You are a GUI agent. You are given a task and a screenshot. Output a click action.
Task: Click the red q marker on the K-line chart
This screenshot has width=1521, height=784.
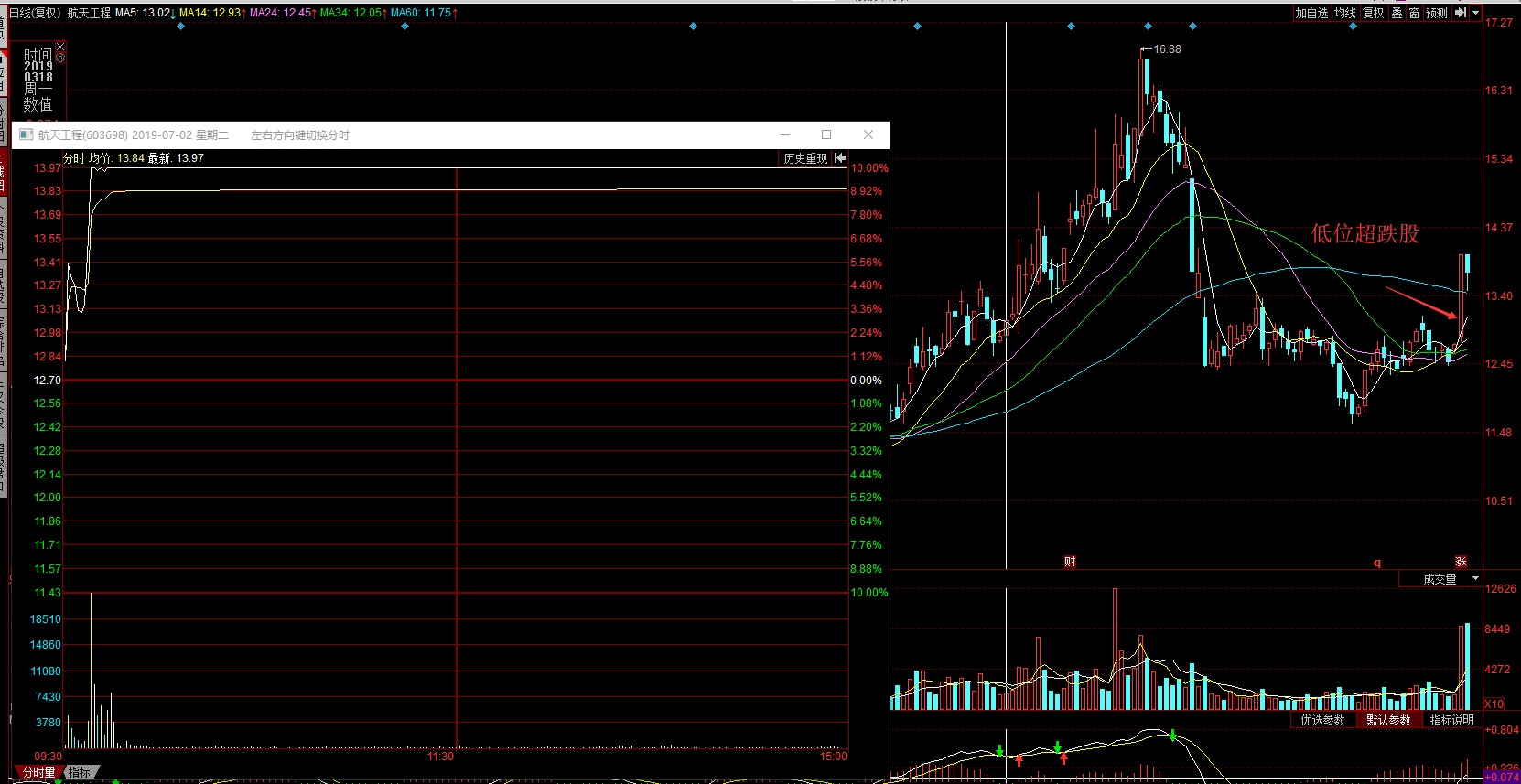(x=1377, y=563)
